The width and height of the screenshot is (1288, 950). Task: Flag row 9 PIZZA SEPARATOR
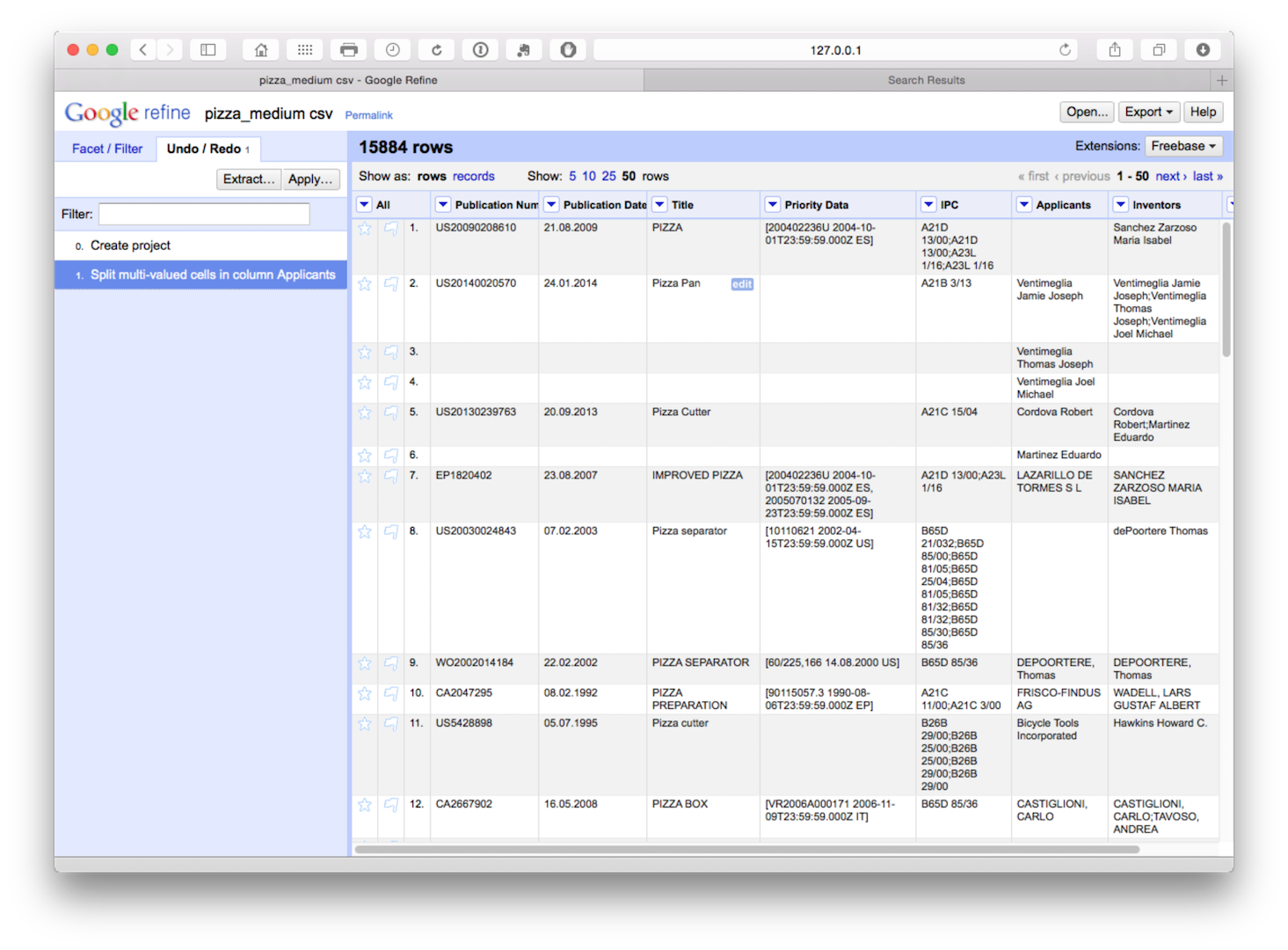[390, 663]
